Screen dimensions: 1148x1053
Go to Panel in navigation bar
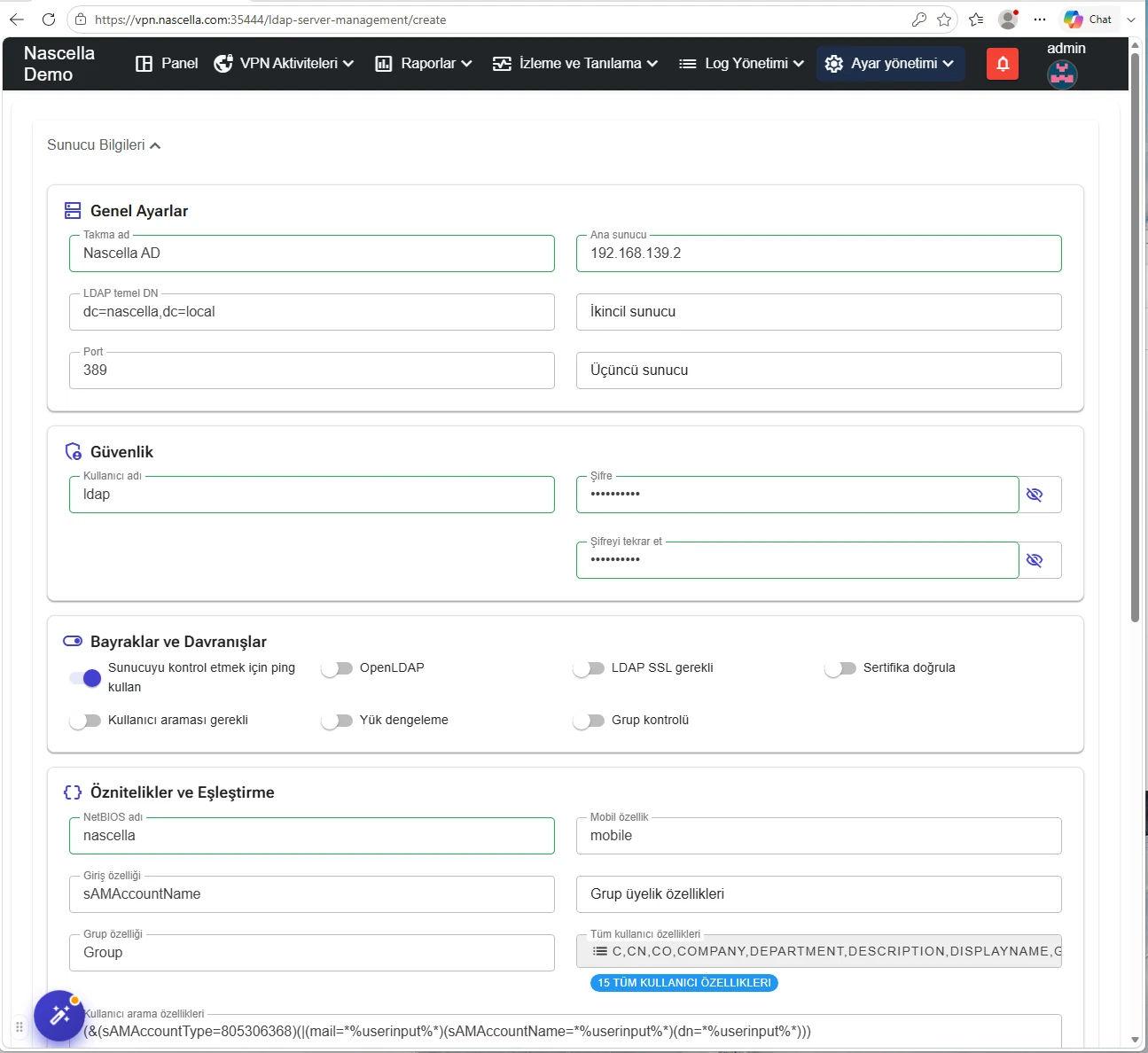click(x=167, y=64)
